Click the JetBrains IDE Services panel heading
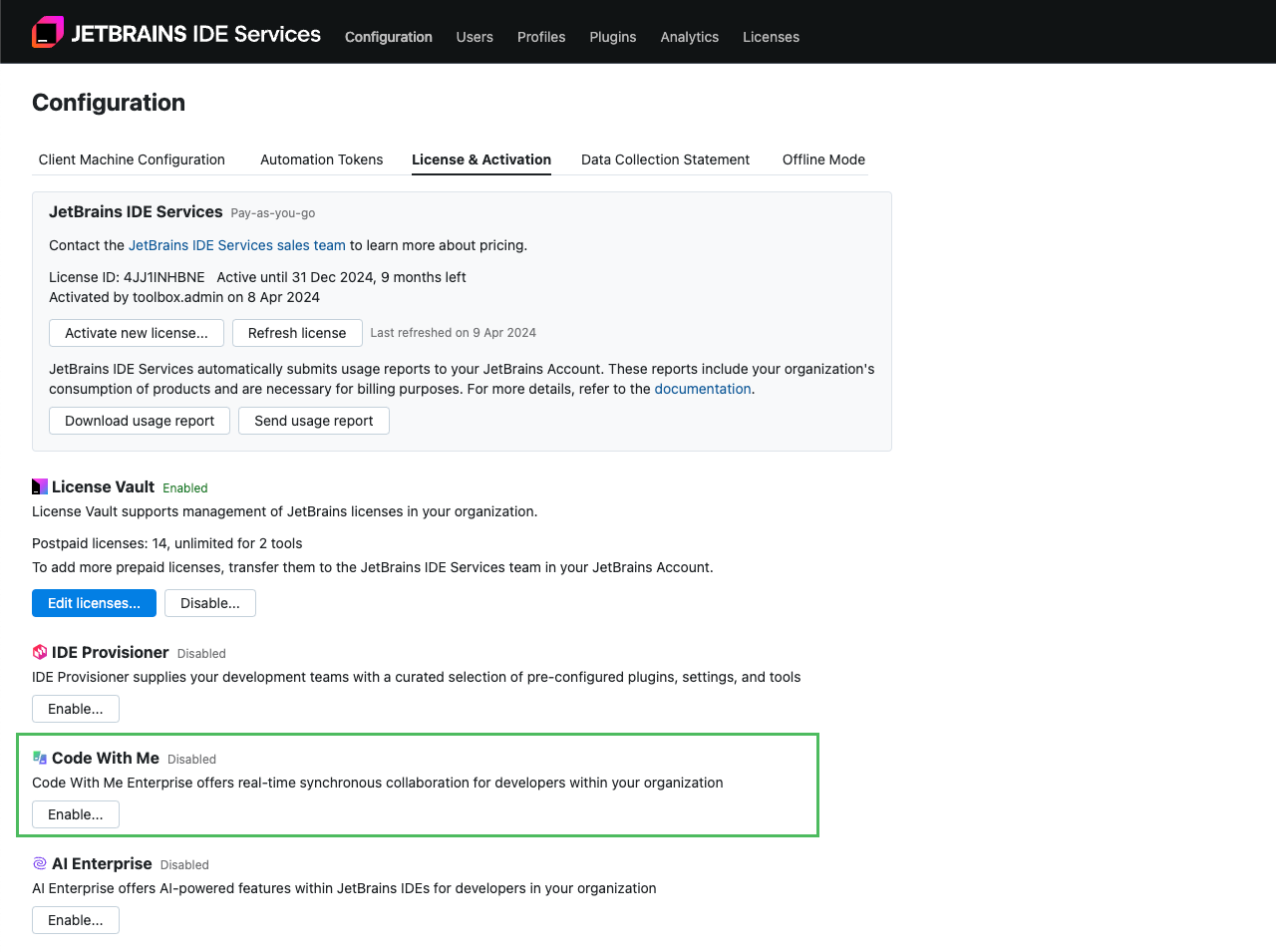 tap(136, 211)
